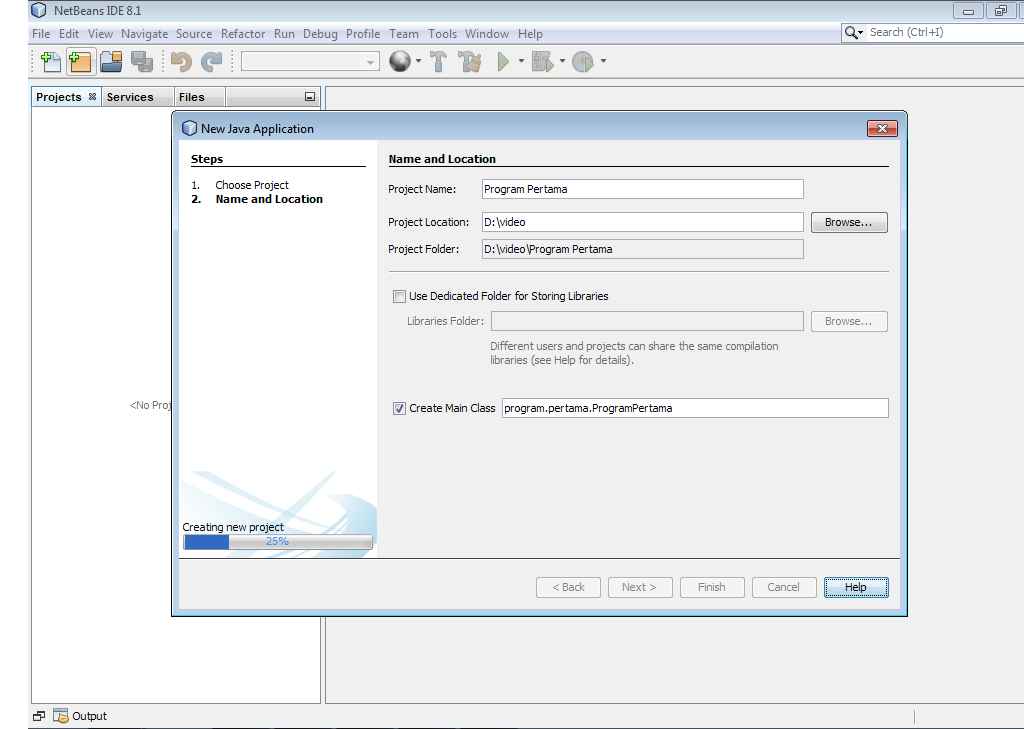The image size is (1024, 729).
Task: Click Browse next to Libraries Folder
Action: tap(848, 321)
